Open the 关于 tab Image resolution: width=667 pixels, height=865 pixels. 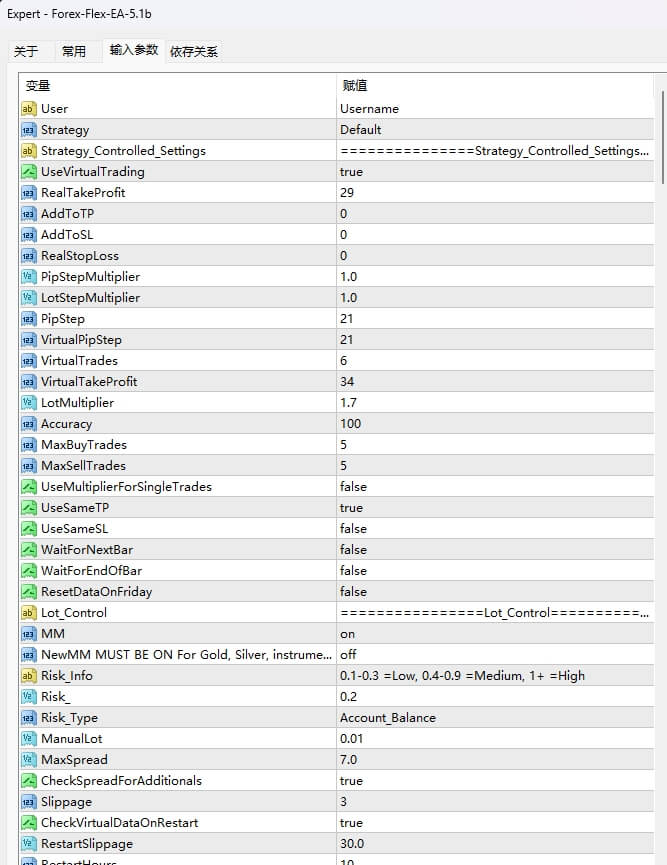(x=28, y=51)
